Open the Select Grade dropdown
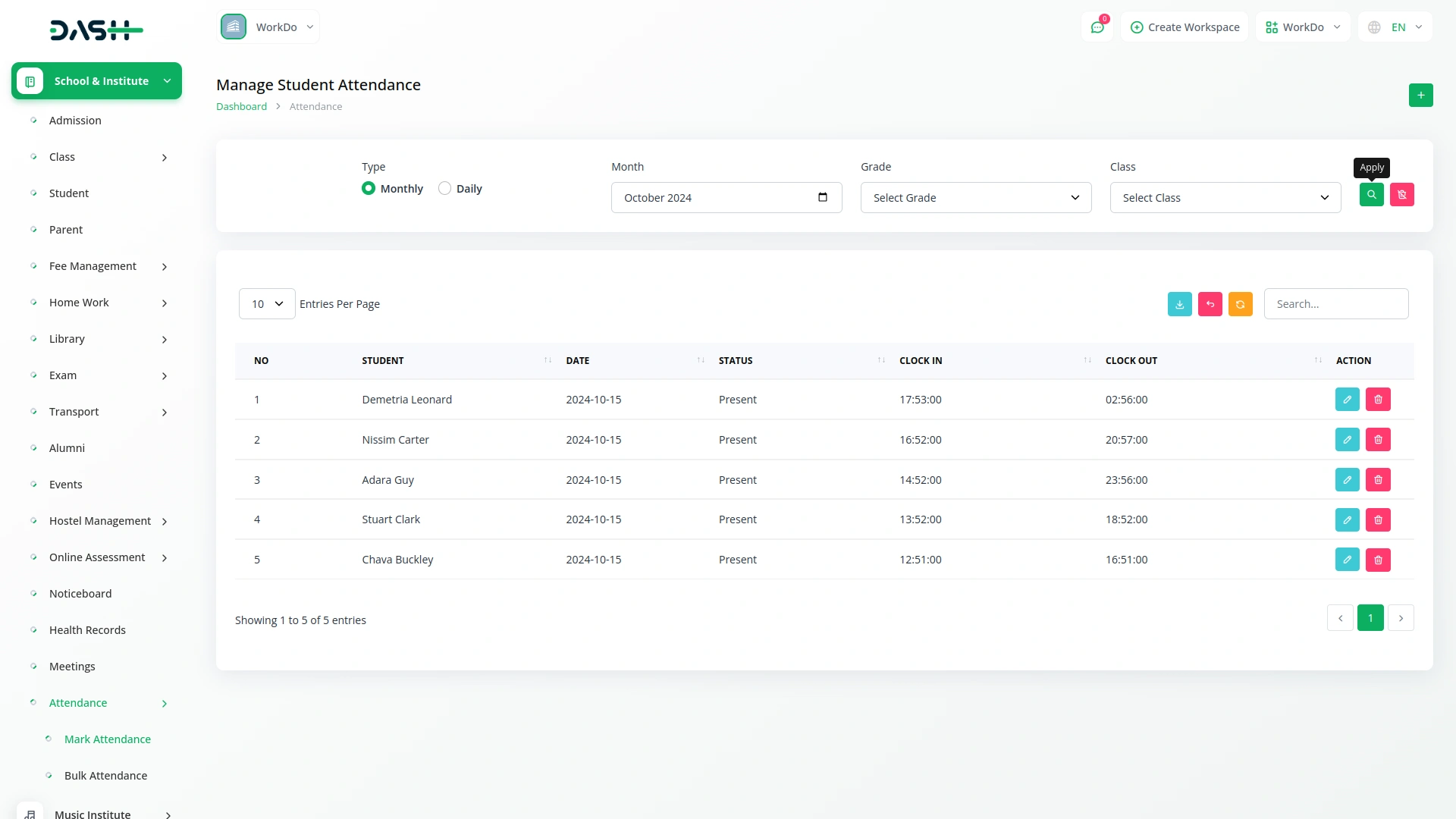This screenshot has height=819, width=1456. pos(975,198)
